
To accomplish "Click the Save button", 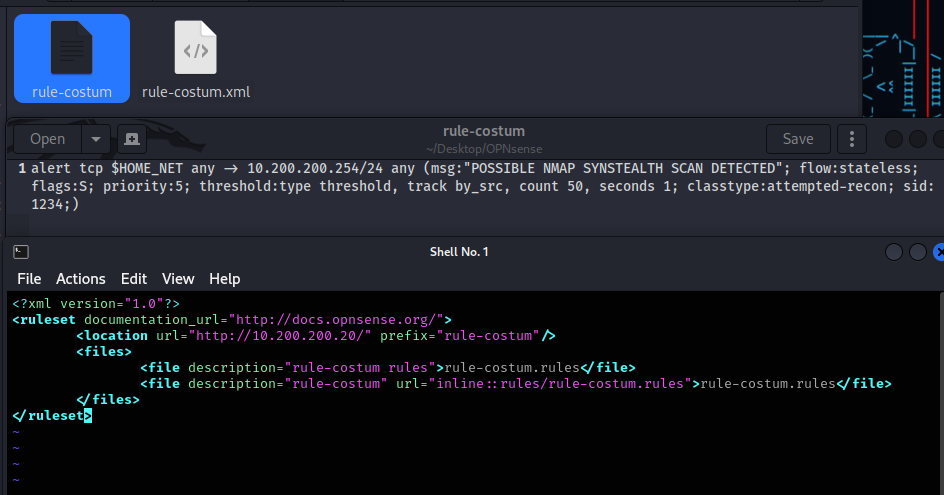I will 798,139.
